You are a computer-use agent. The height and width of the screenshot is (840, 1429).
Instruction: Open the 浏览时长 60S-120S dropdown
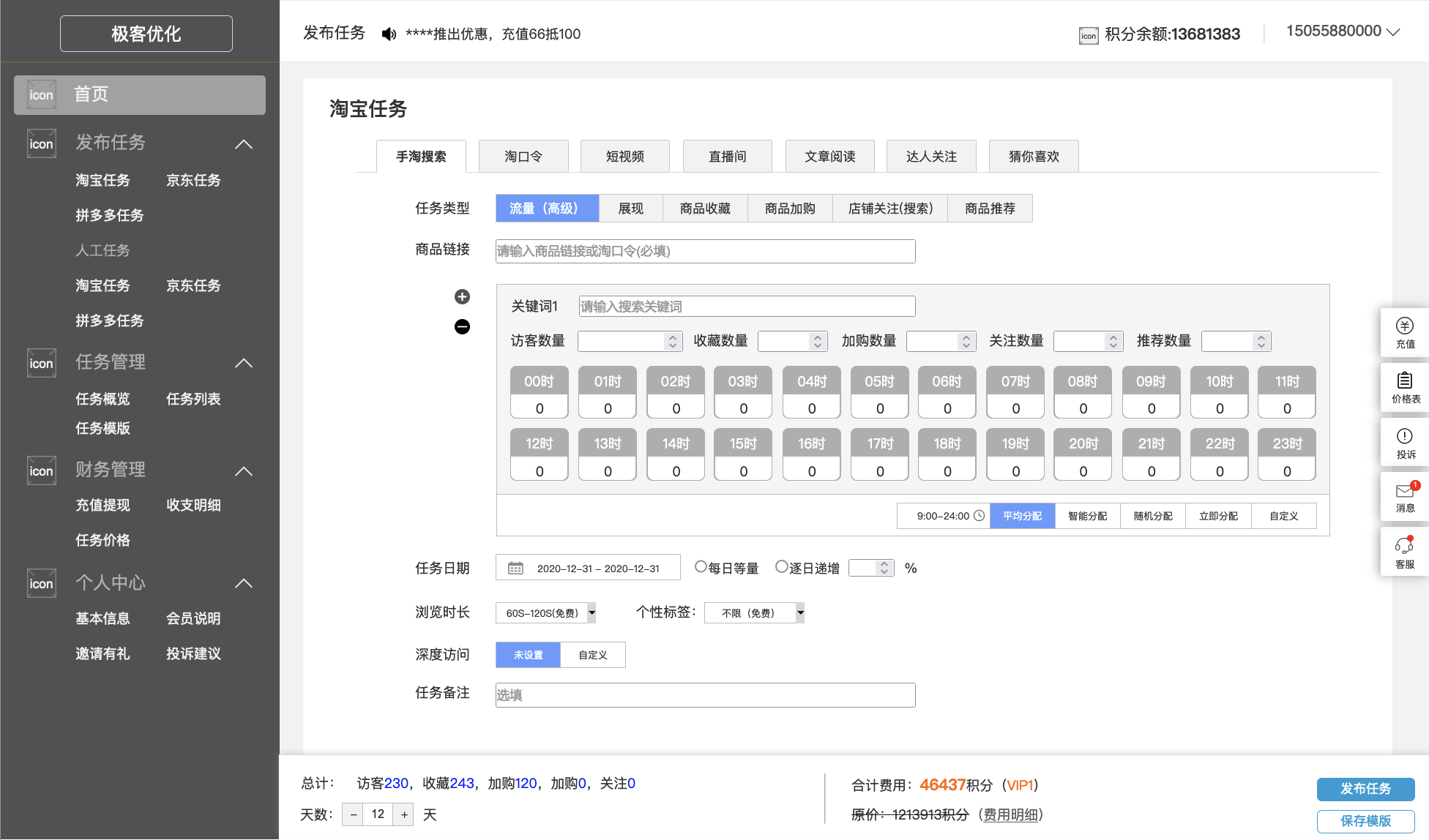coord(545,612)
